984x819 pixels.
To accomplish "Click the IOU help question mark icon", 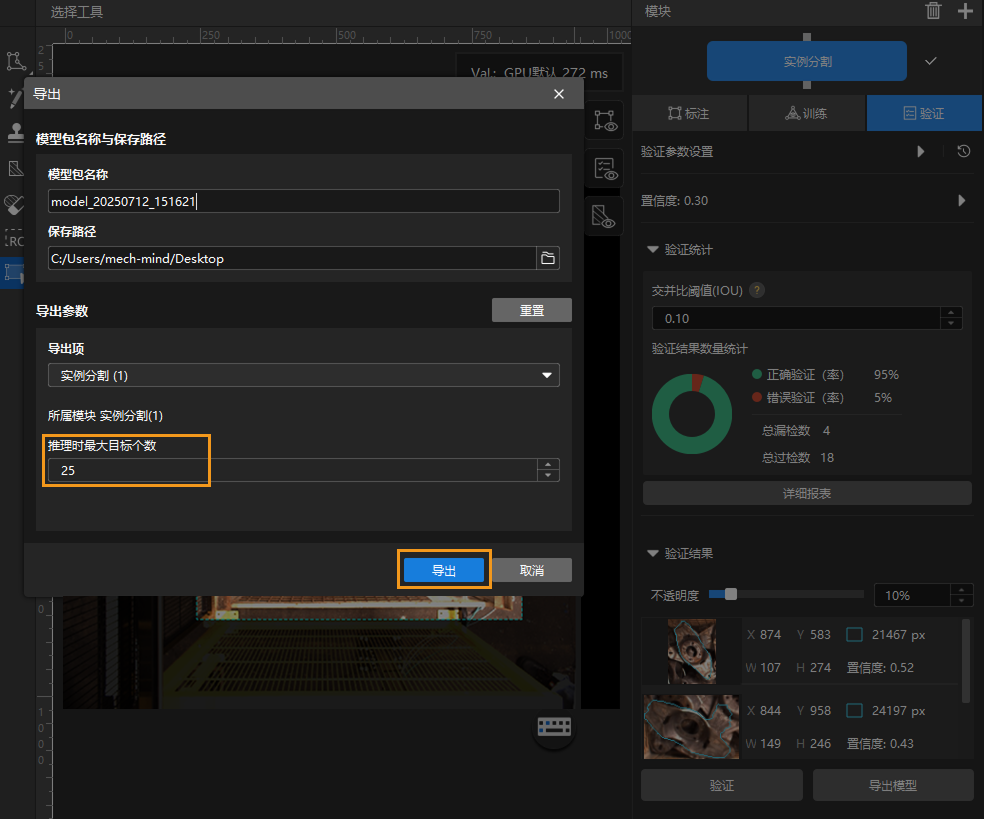I will coord(757,290).
